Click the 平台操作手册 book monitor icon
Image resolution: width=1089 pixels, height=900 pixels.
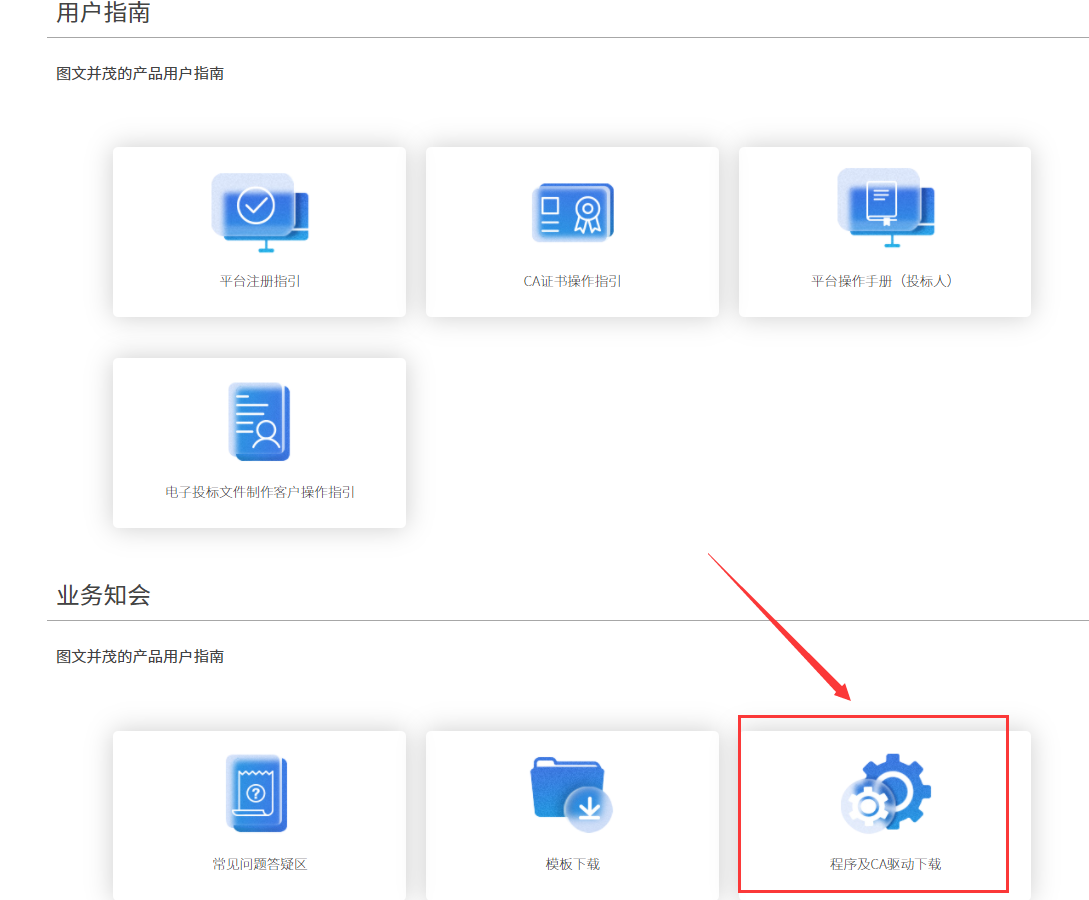tap(884, 208)
